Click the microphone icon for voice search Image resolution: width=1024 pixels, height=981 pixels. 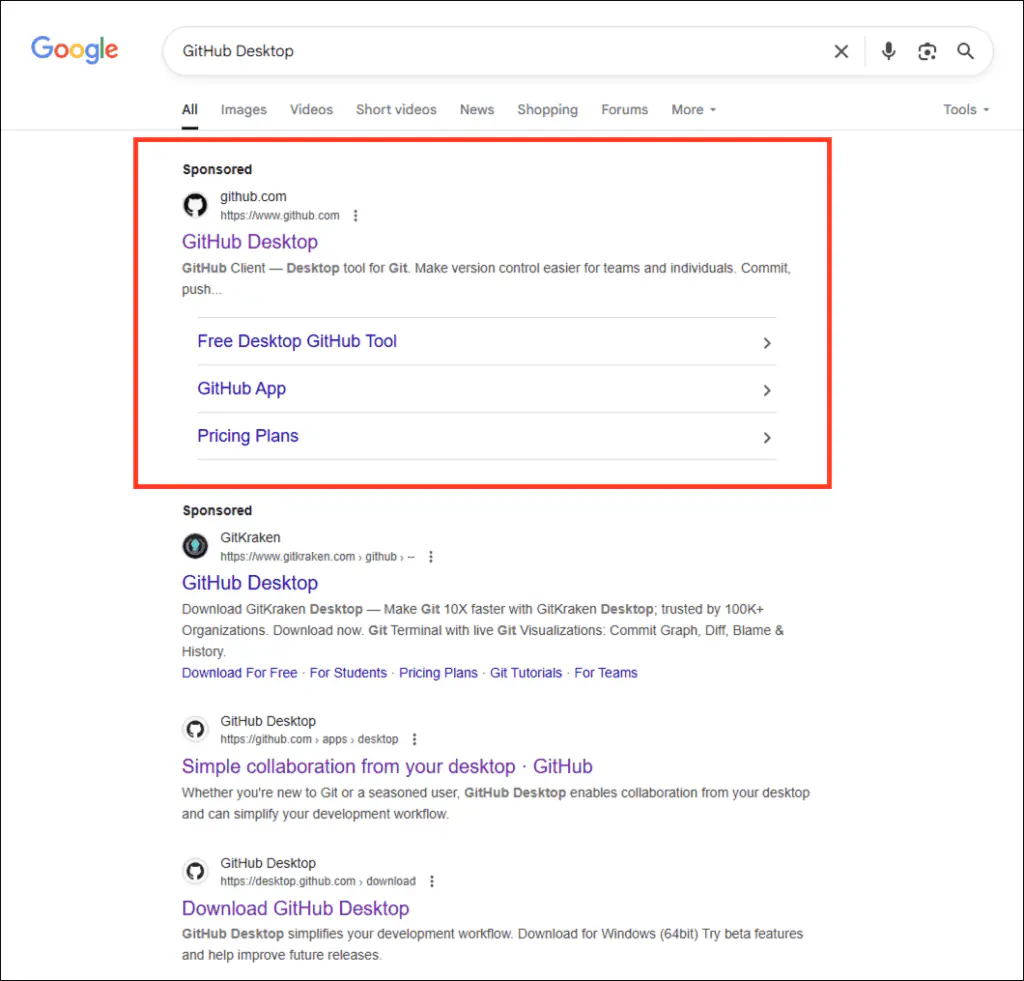pyautogui.click(x=888, y=51)
